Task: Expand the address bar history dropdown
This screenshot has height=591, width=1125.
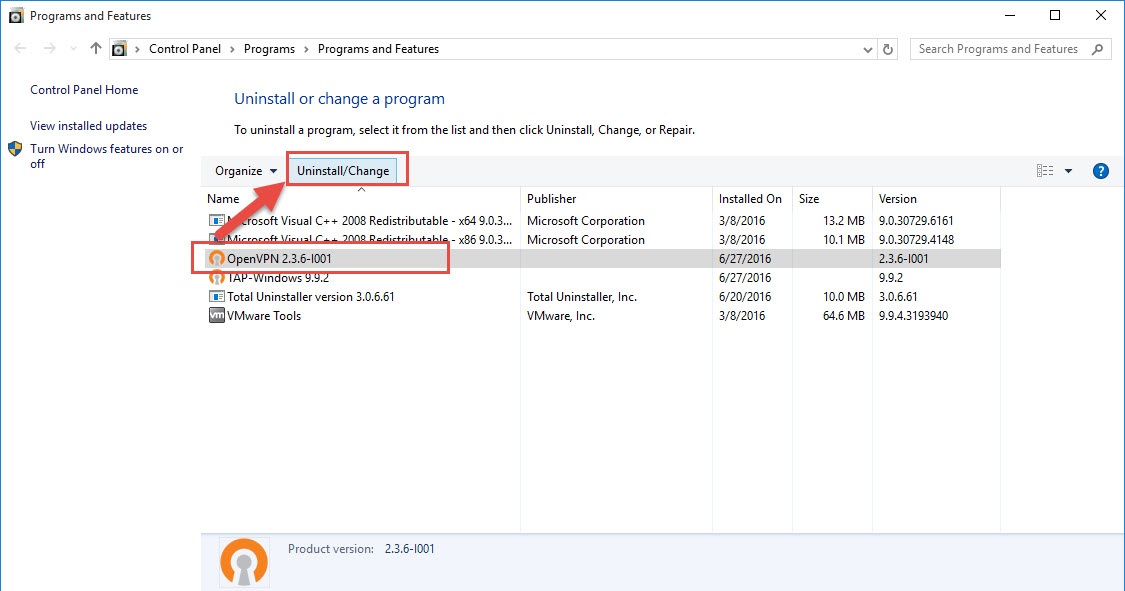Action: coord(867,49)
